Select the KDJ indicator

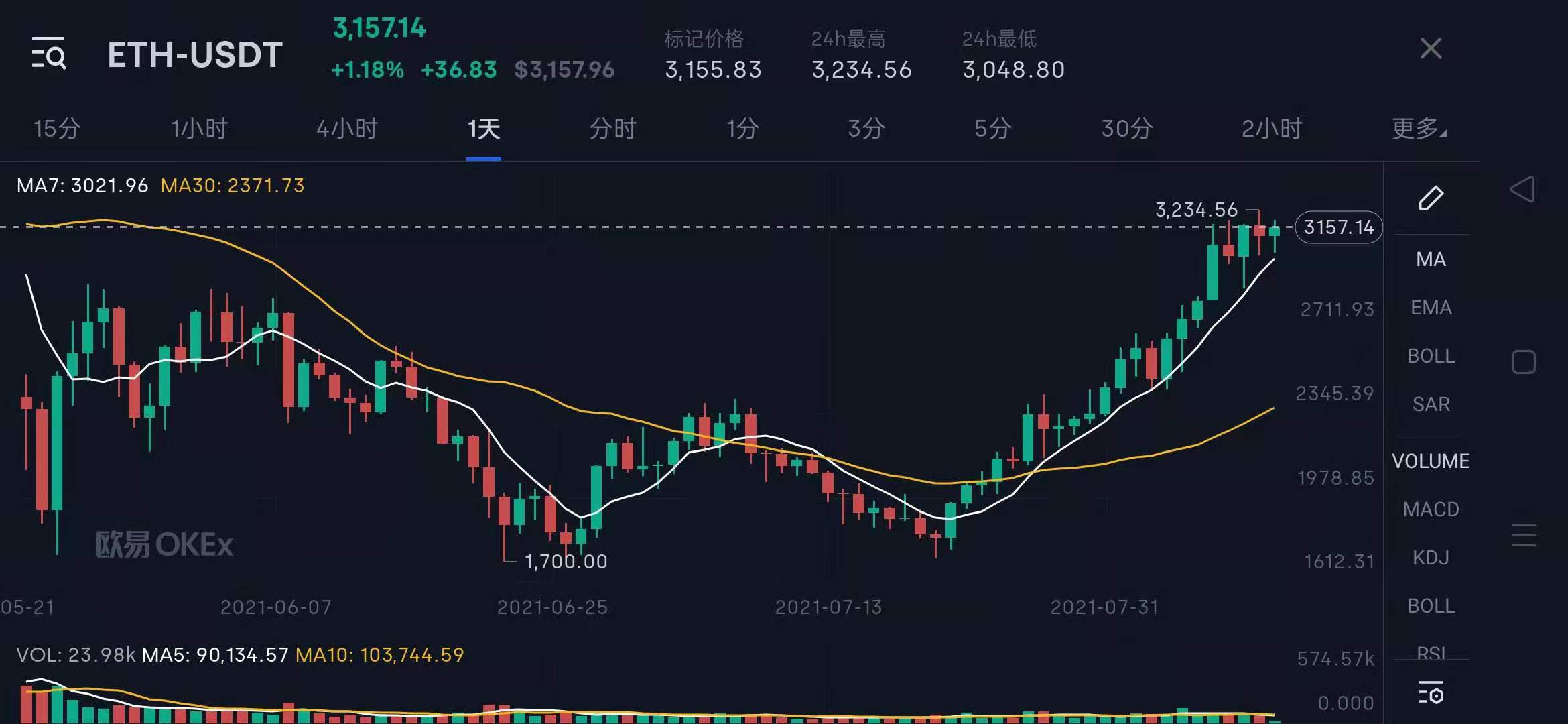tap(1431, 557)
